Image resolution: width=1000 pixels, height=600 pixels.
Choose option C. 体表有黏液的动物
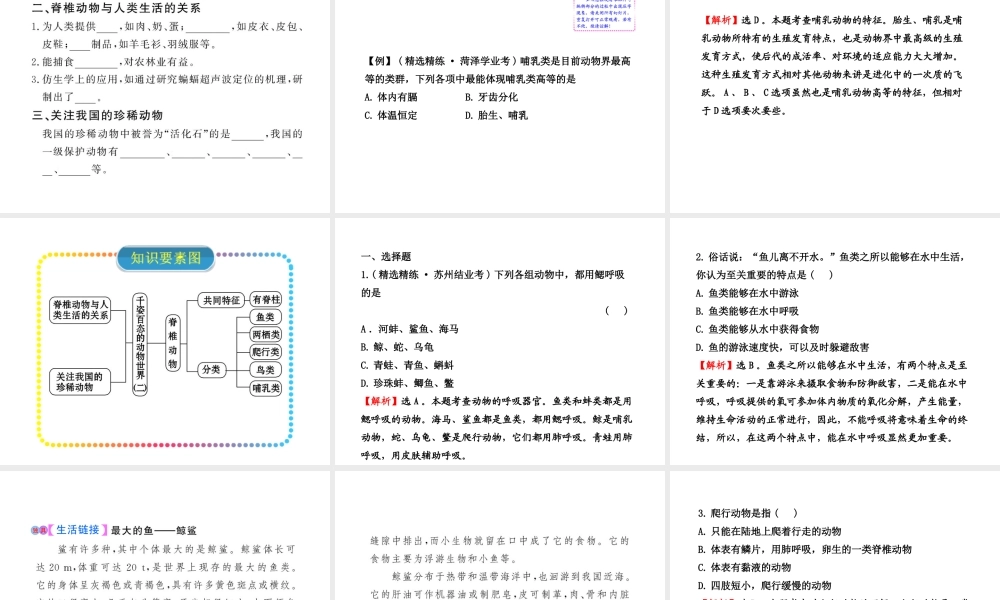(x=744, y=567)
